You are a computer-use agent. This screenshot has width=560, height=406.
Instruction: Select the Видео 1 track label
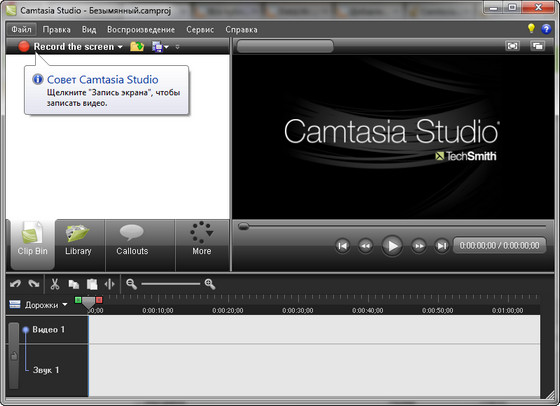point(49,330)
